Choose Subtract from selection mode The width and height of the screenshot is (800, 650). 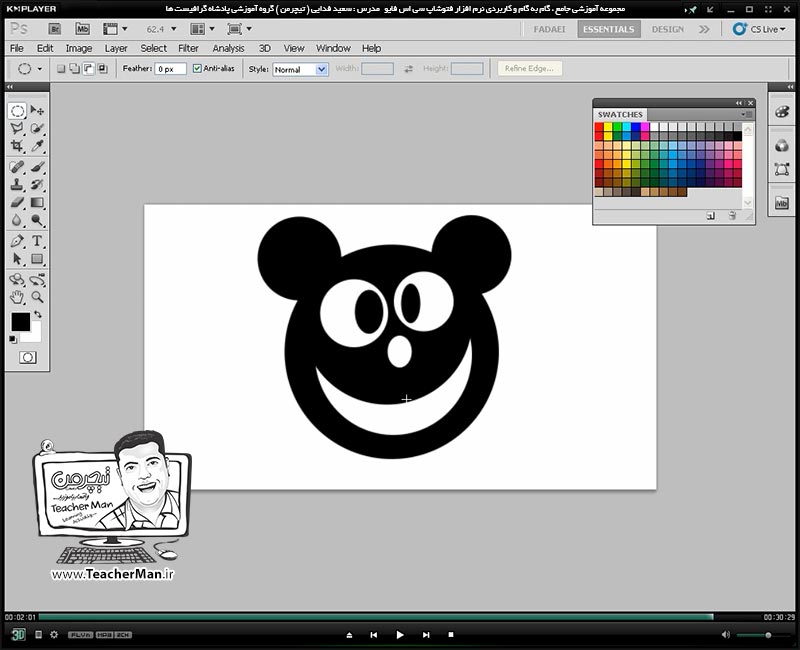click(x=88, y=68)
